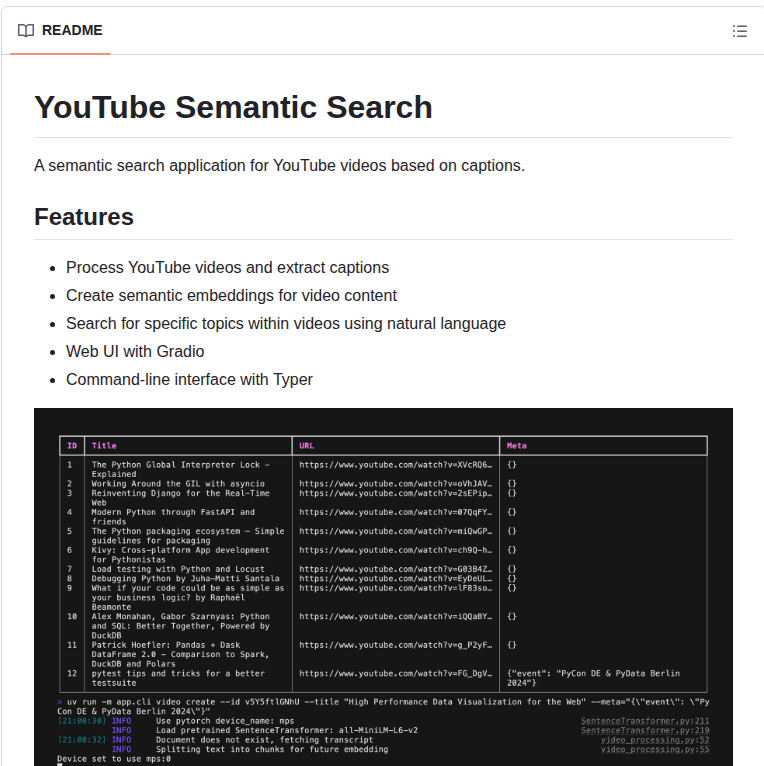Click 'Search for specific topics' bullet
This screenshot has width=764, height=766.
pyautogui.click(x=286, y=323)
